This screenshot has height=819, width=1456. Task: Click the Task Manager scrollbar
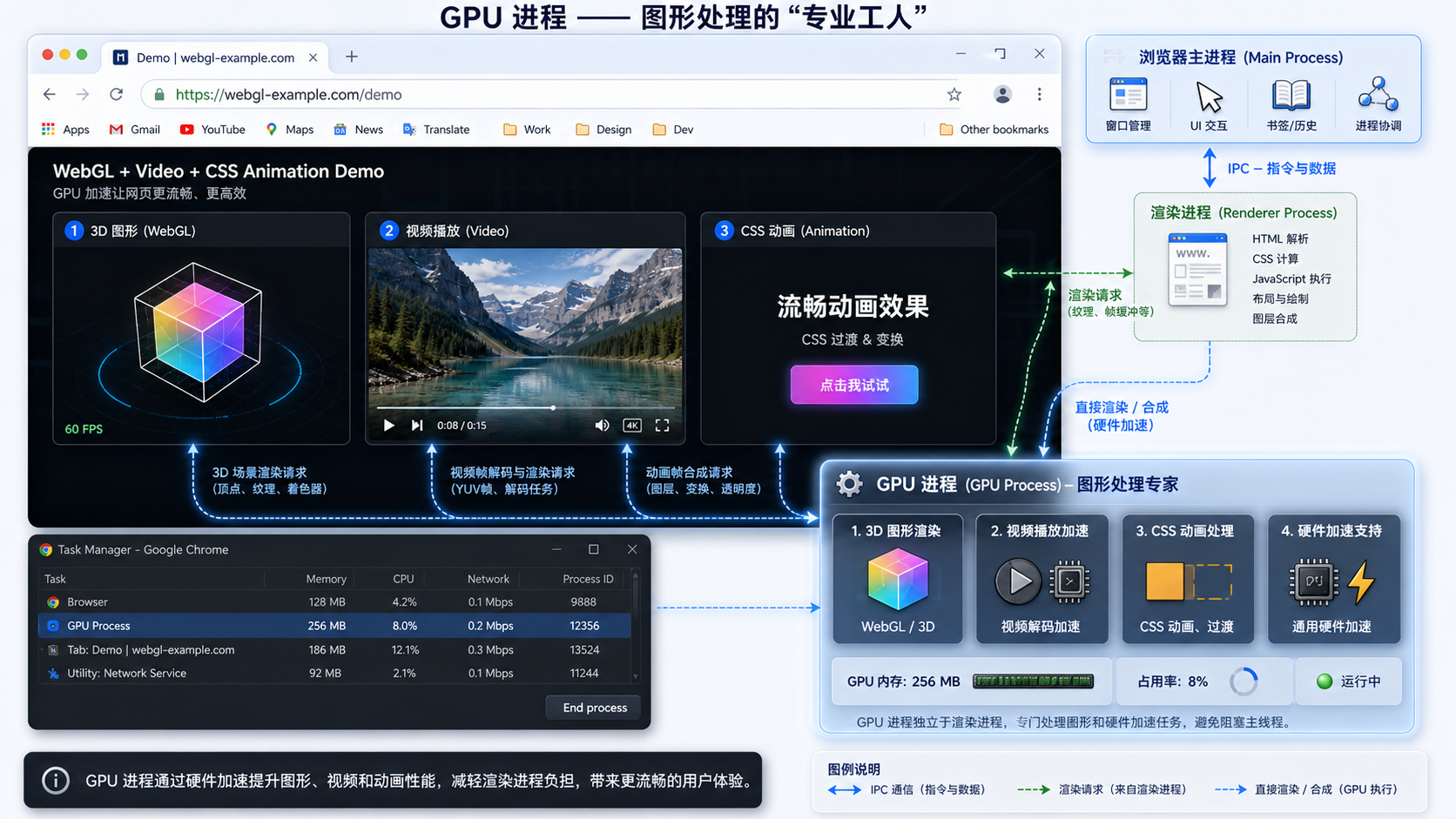pos(635,625)
